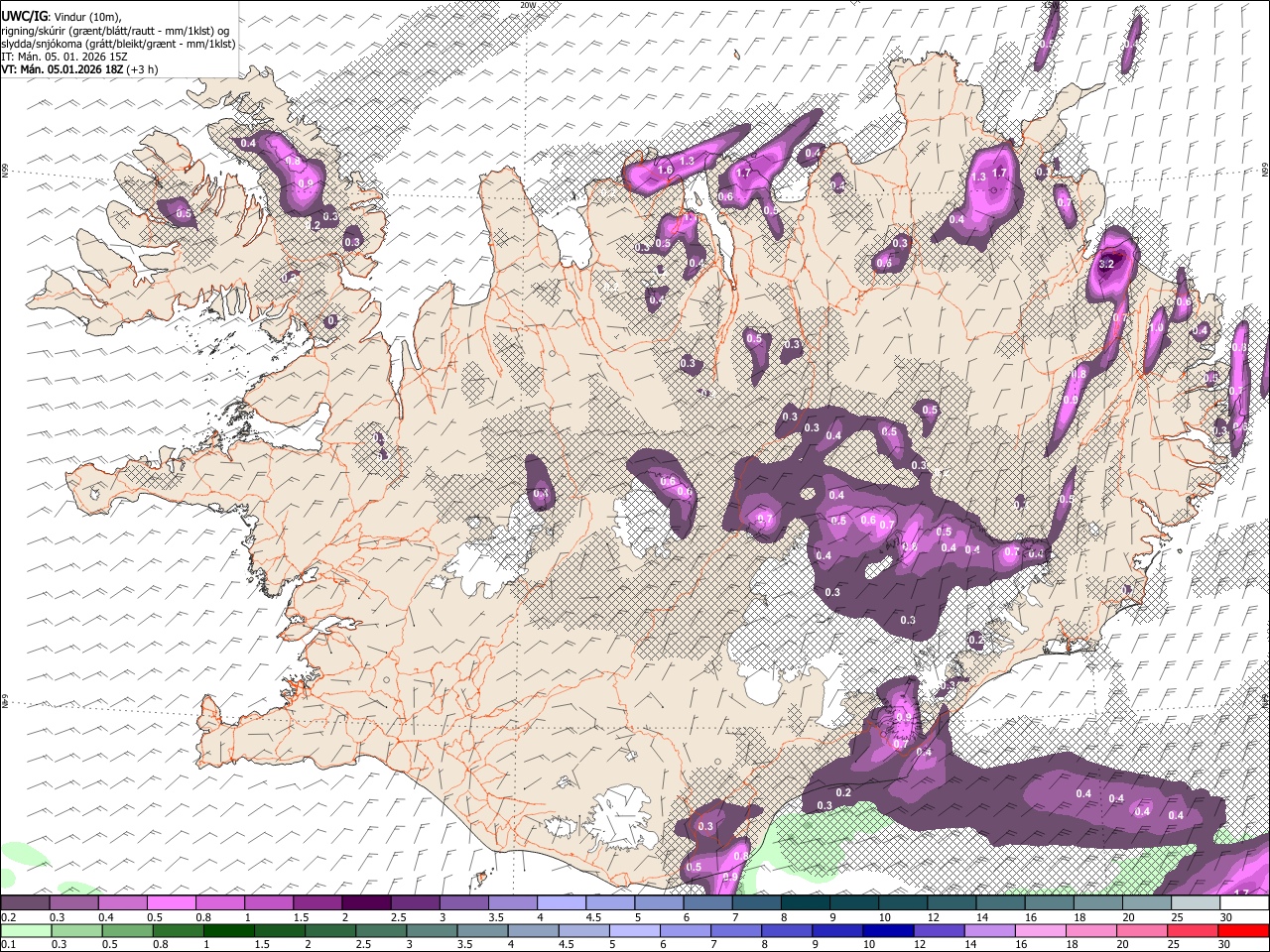Click the darkest green lower swatch between 1 and 1.5
This screenshot has width=1270, height=952.
228,931
